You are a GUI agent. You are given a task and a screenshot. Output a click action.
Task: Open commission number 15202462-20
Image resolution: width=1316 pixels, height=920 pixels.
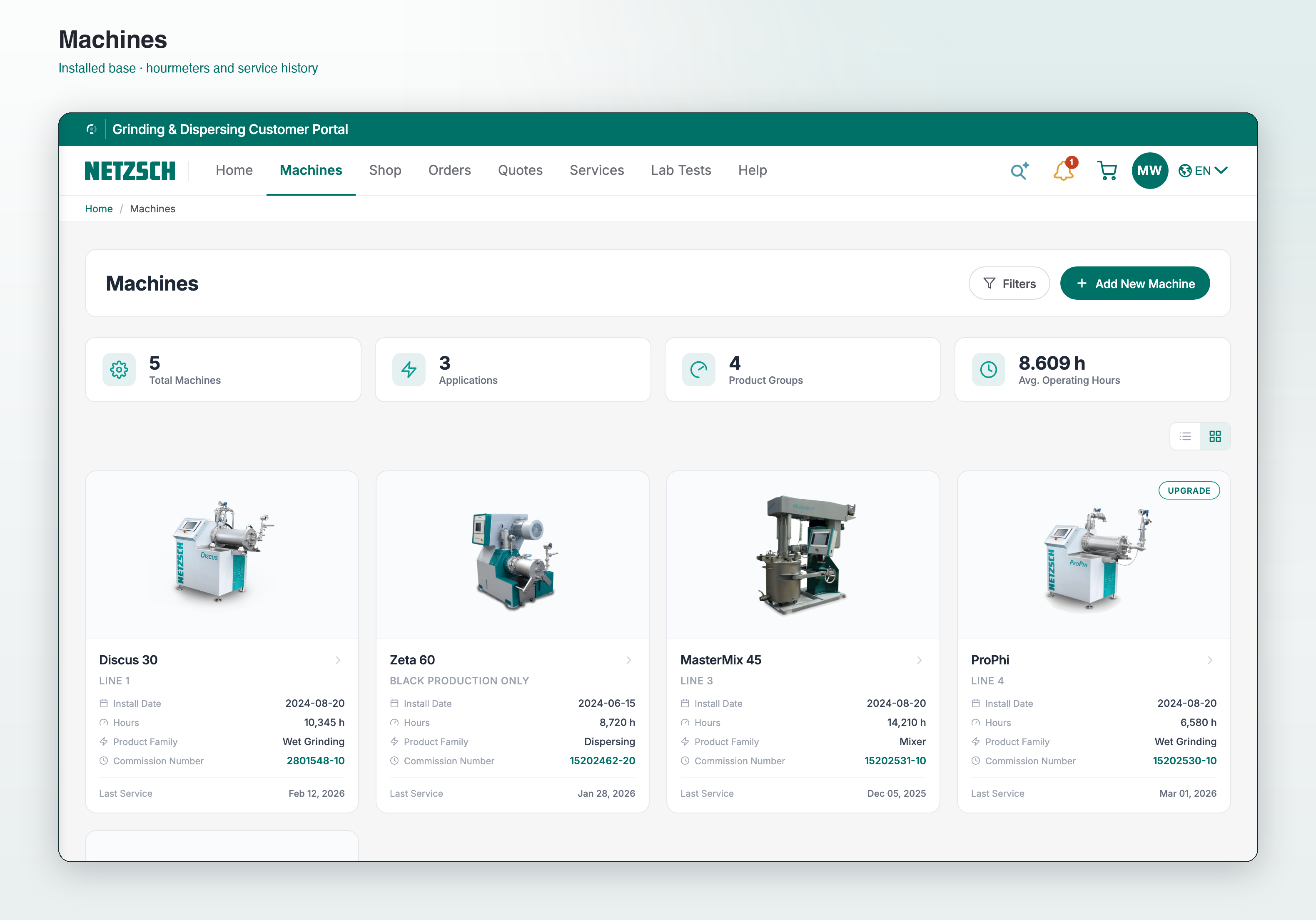click(602, 761)
